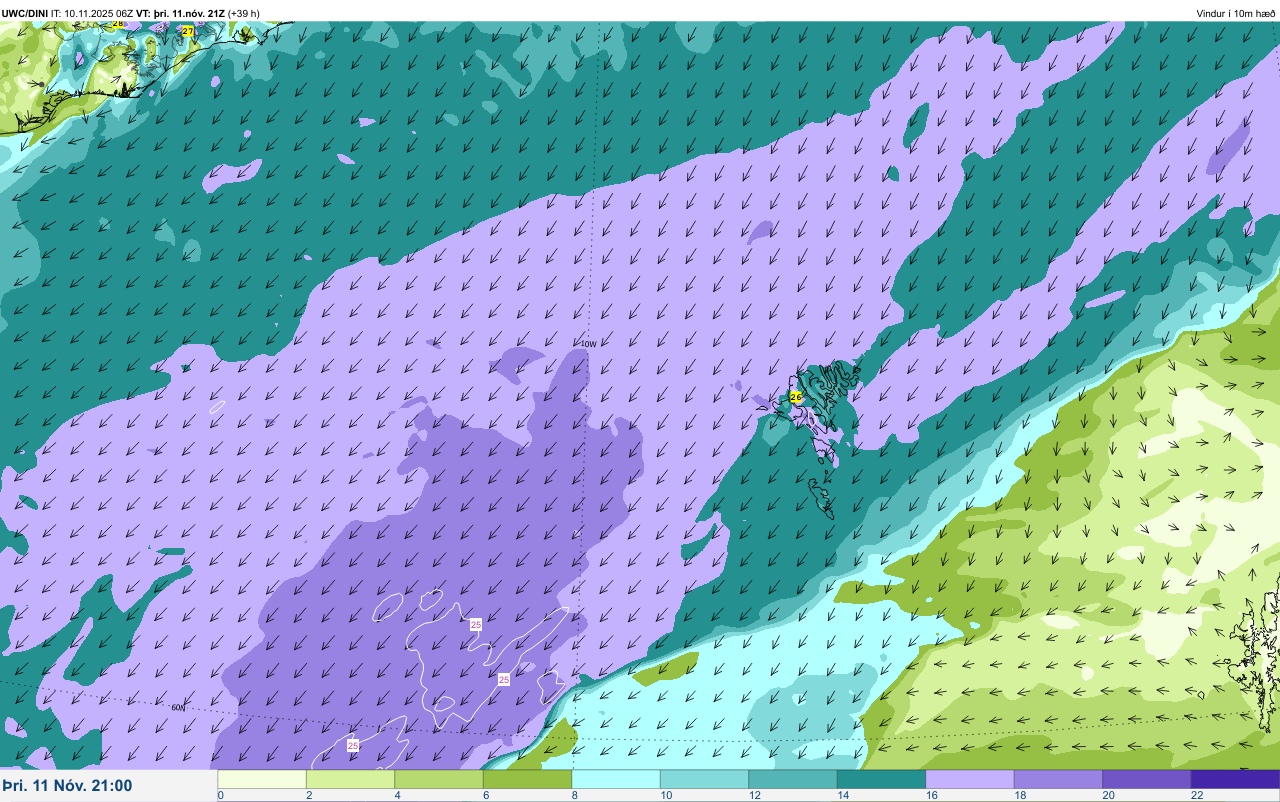Click legend value 16
The height and width of the screenshot is (802, 1280).
931,795
